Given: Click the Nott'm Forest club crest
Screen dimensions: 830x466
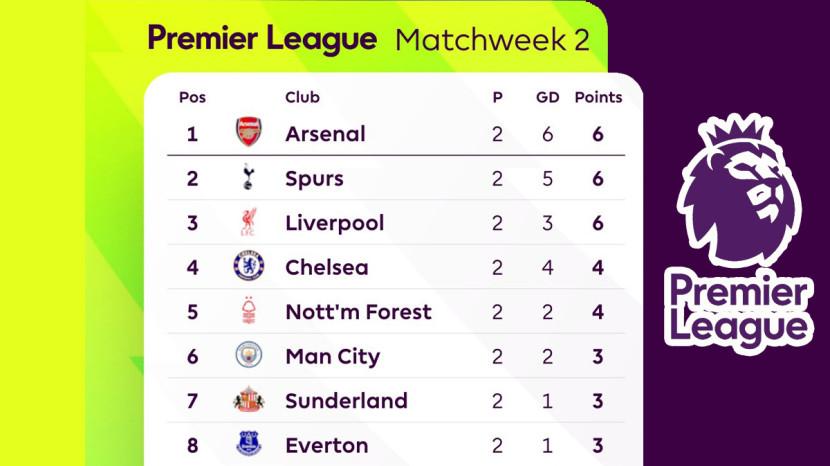Looking at the screenshot, I should coord(248,311).
